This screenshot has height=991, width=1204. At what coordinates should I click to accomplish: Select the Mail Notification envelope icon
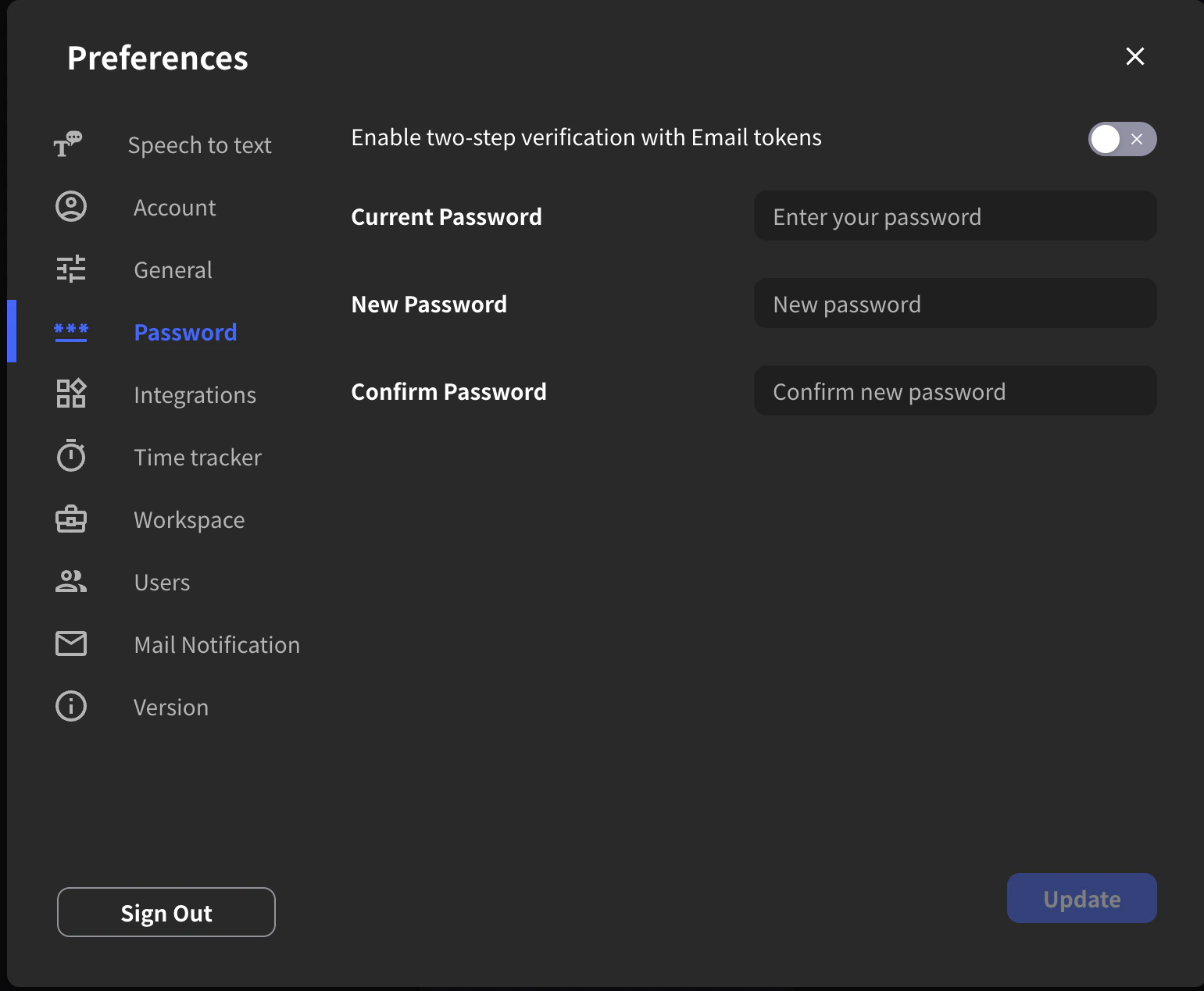pos(70,643)
